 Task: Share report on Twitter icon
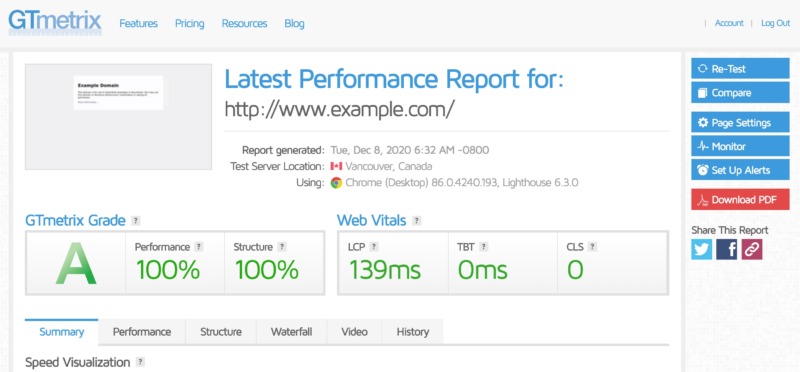(x=702, y=249)
